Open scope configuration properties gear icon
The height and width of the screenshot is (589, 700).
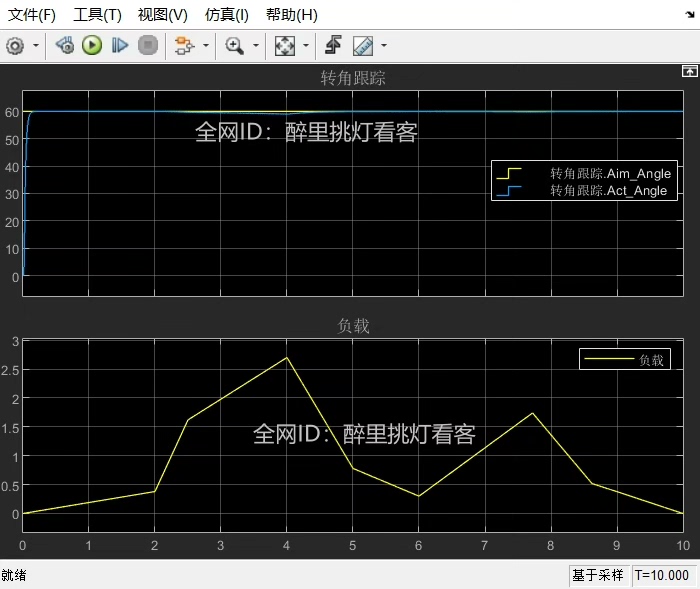pos(15,46)
